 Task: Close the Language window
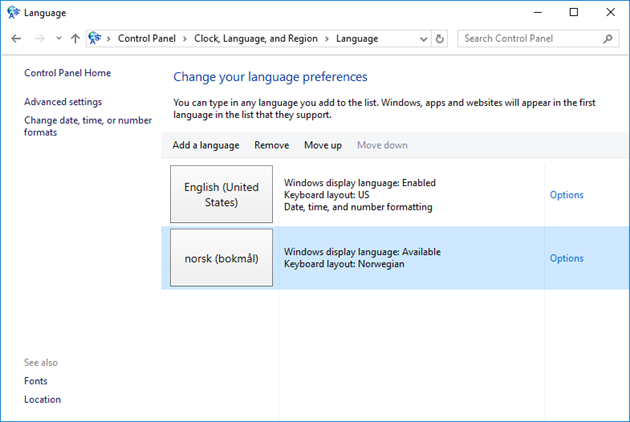pyautogui.click(x=611, y=12)
